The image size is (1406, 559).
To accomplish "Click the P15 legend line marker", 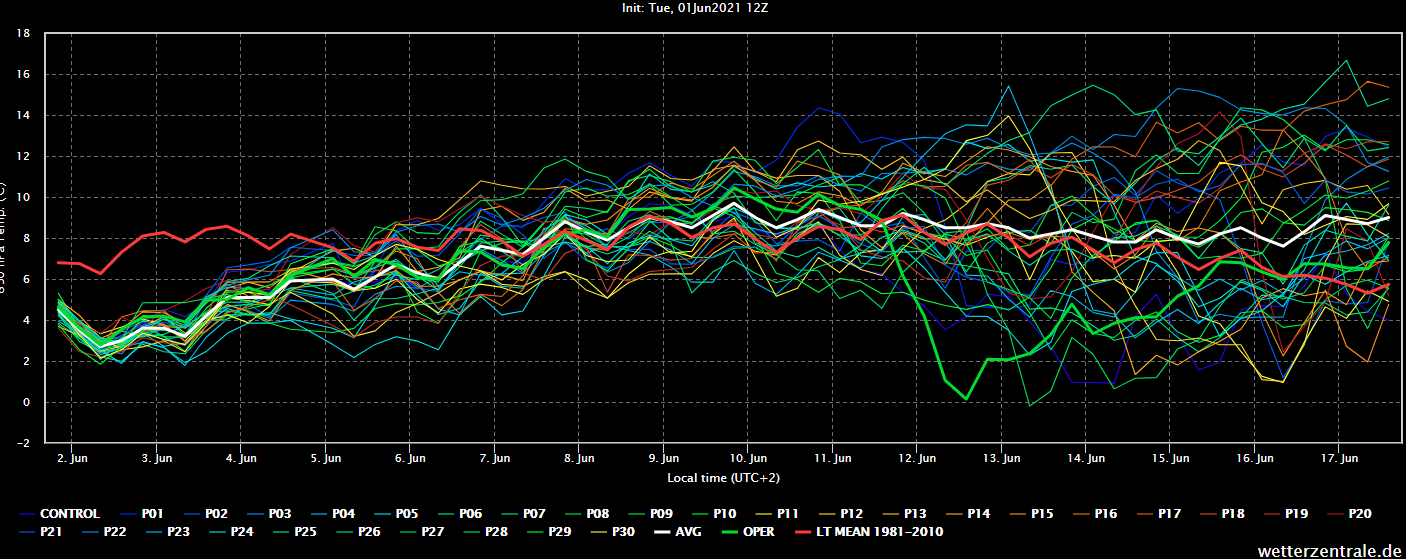I will (1011, 514).
